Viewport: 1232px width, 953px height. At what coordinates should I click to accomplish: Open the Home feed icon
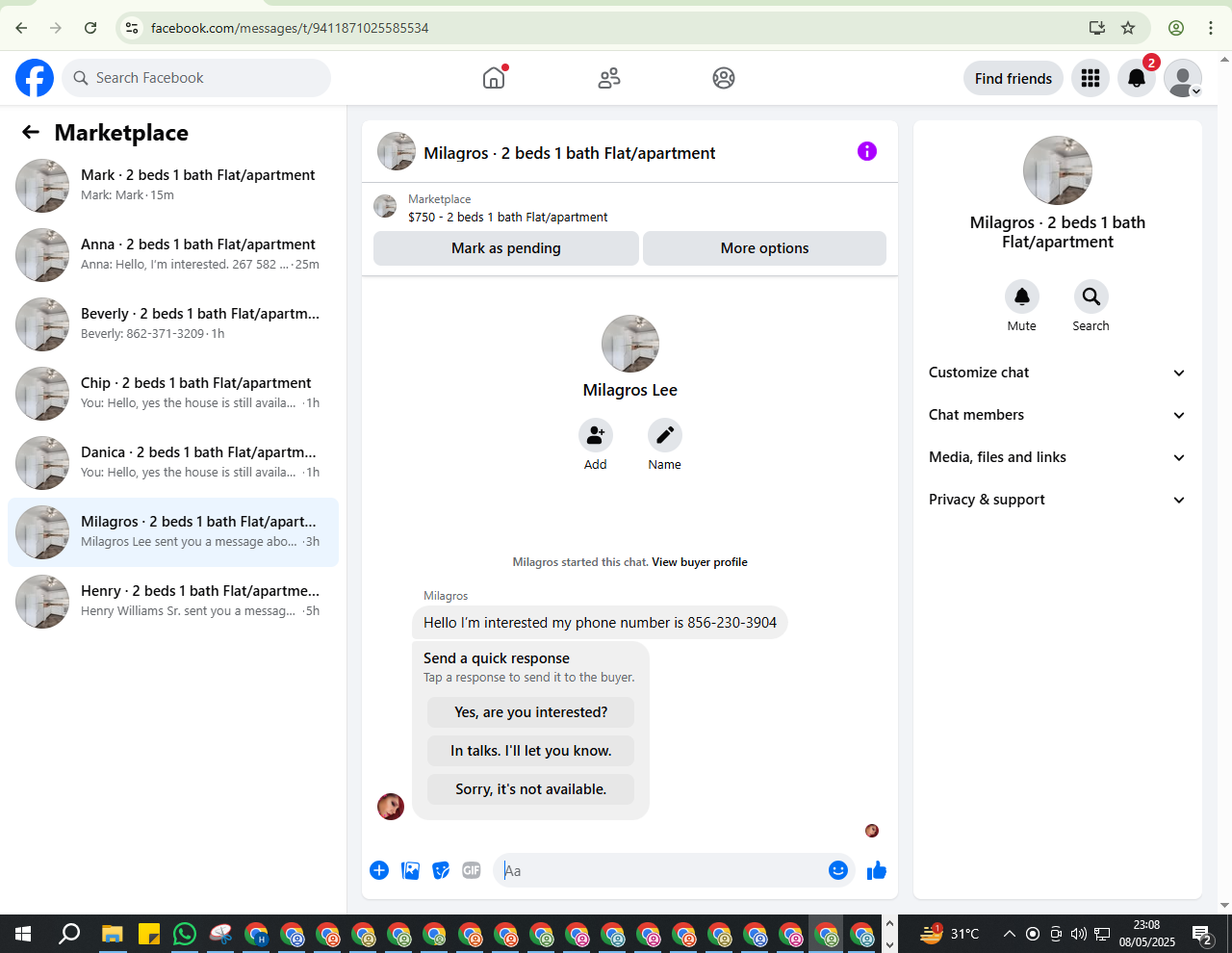click(494, 78)
